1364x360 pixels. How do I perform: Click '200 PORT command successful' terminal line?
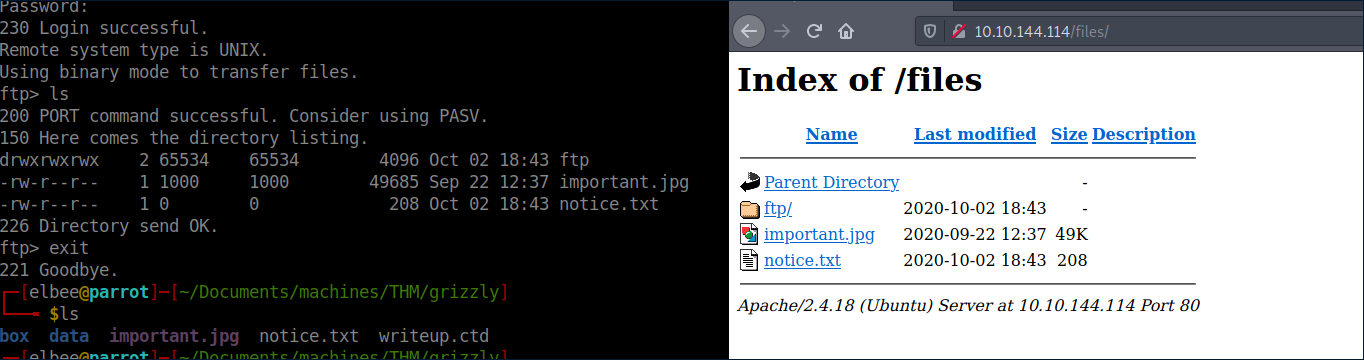click(x=244, y=116)
